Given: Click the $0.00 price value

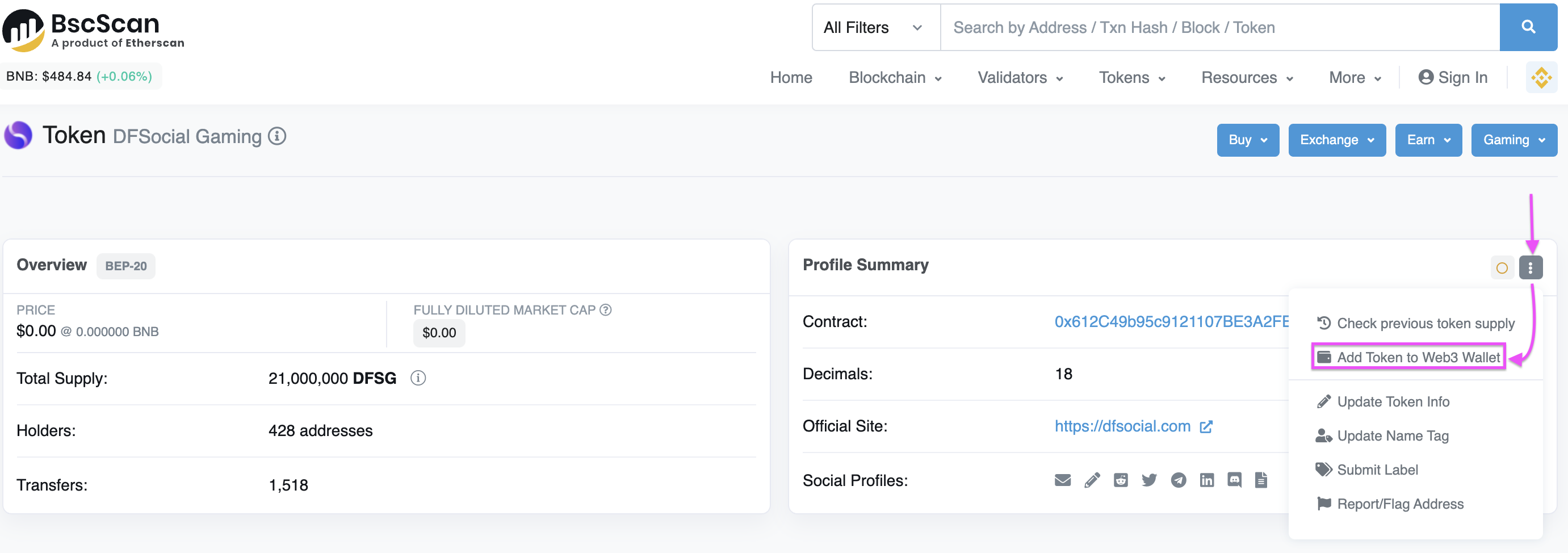Looking at the screenshot, I should click(x=36, y=330).
